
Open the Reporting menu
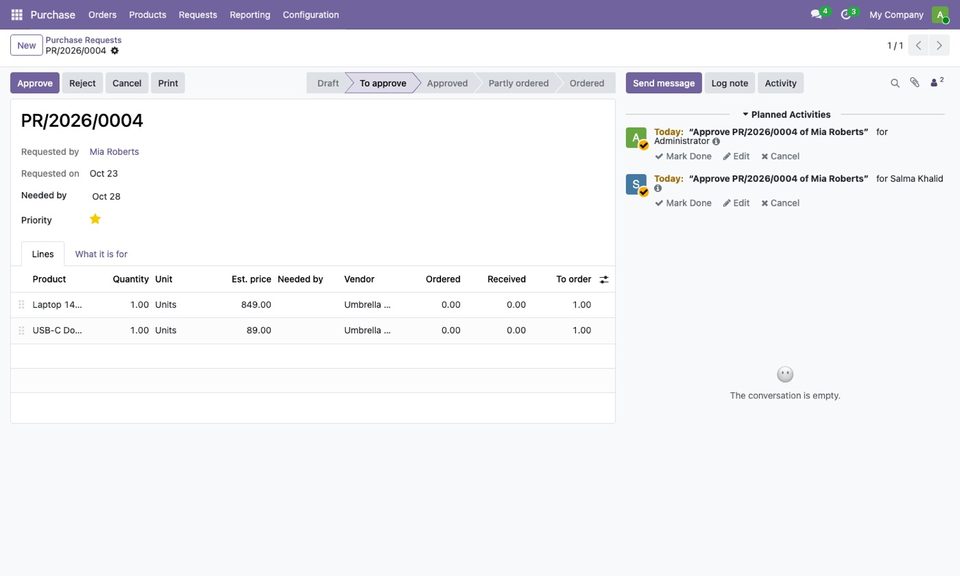click(250, 14)
